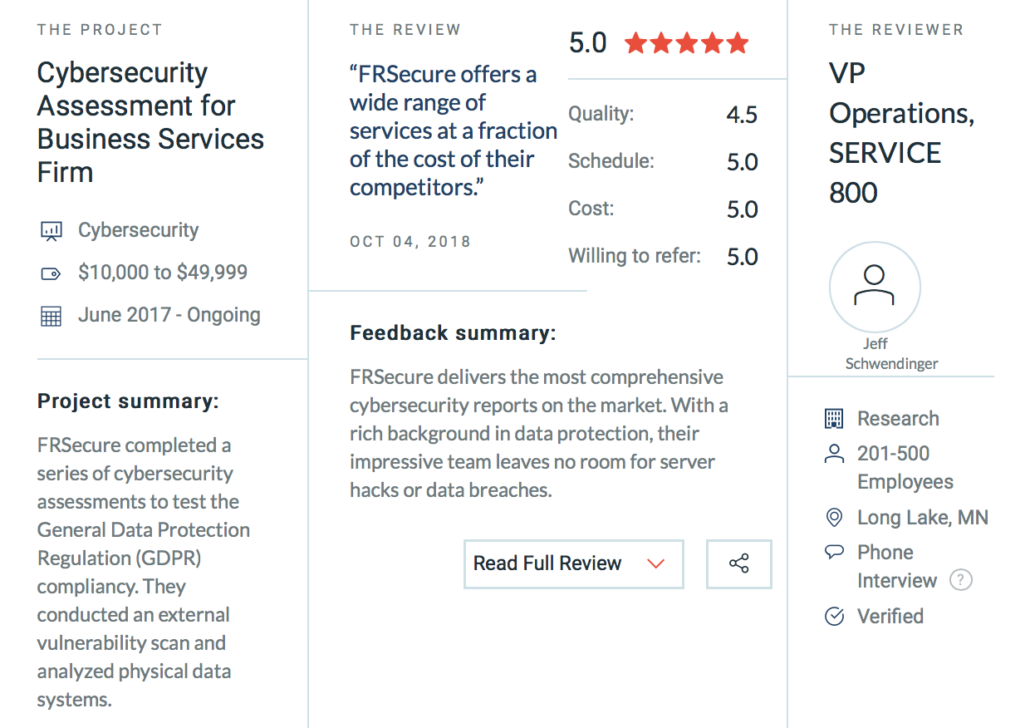Click the Verified checkmark icon

(834, 616)
